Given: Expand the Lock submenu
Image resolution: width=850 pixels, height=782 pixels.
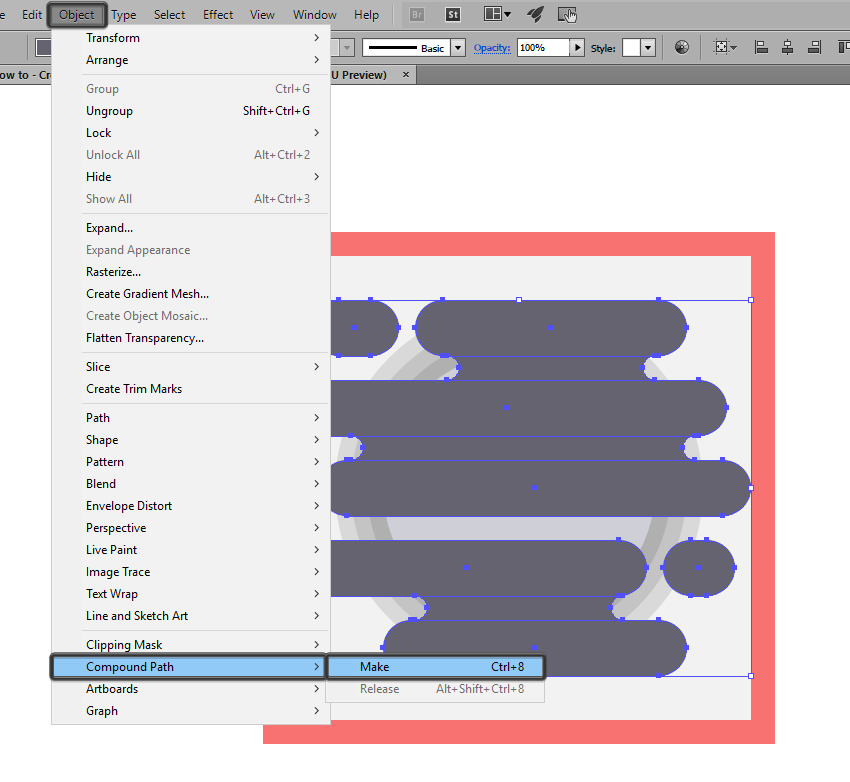Looking at the screenshot, I should 191,133.
